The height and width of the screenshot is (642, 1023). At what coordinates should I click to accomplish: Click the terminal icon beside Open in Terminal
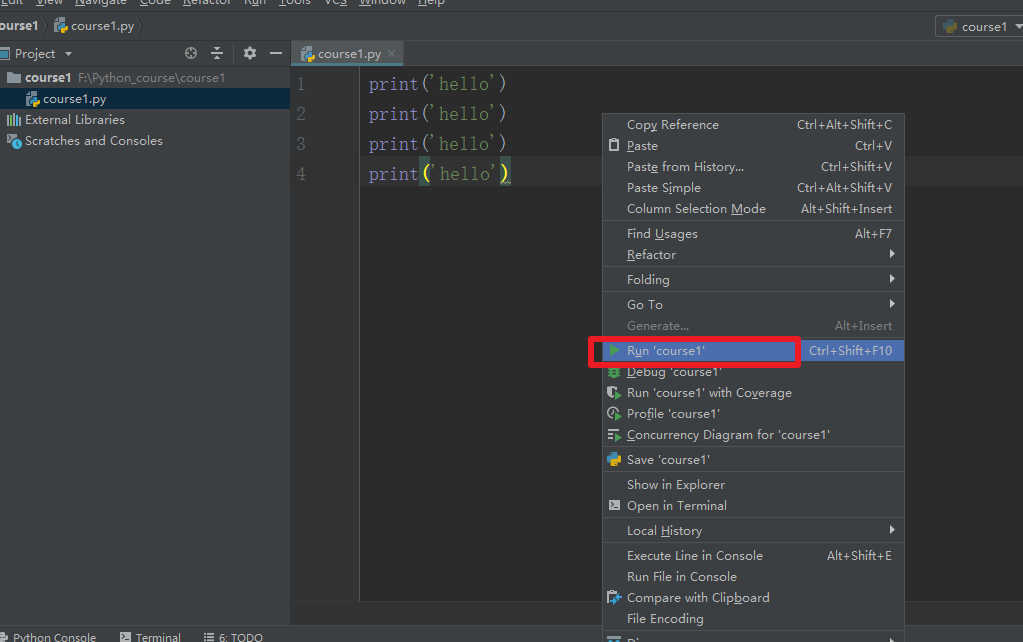tap(614, 506)
